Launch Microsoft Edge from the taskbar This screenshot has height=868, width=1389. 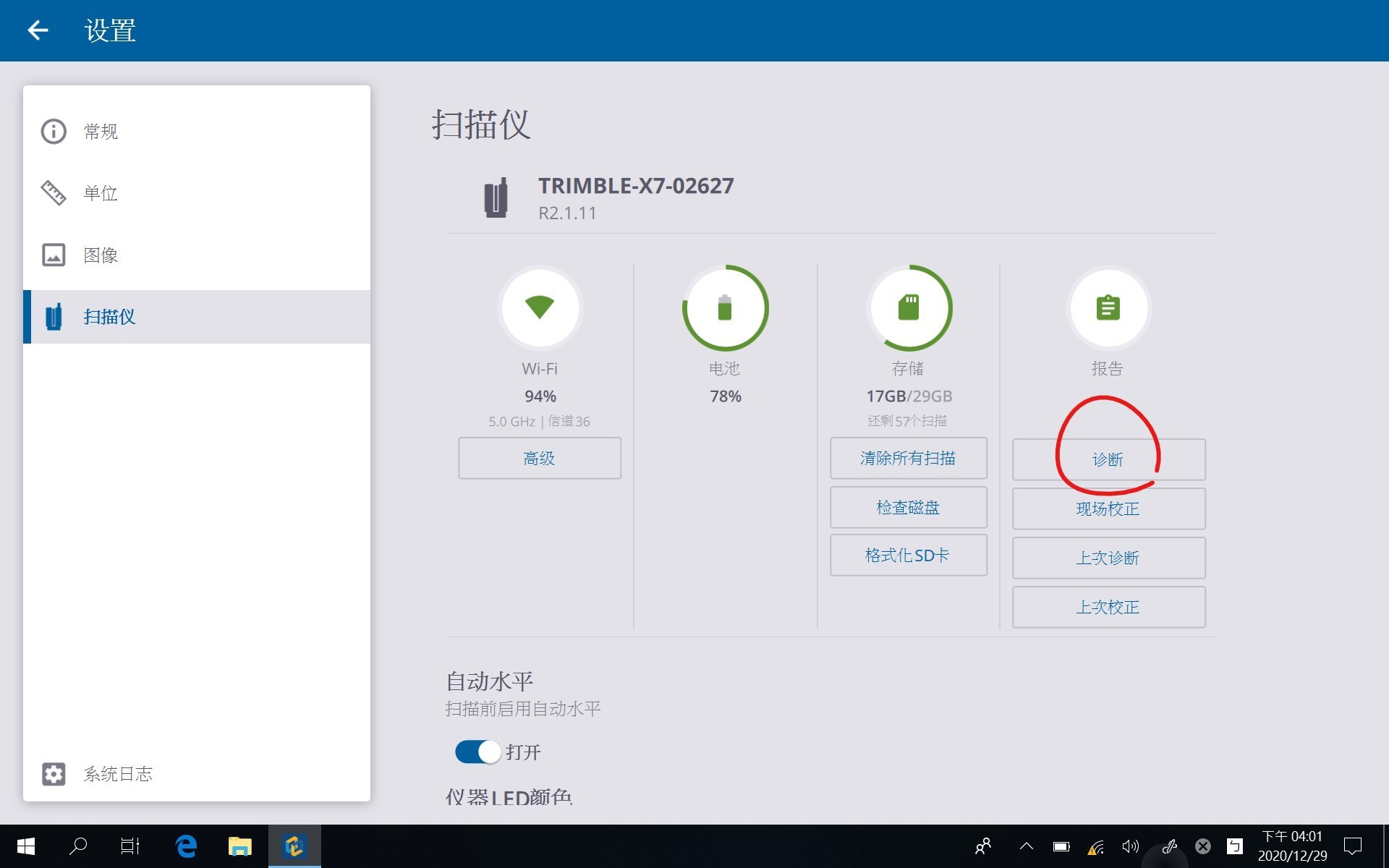[187, 846]
